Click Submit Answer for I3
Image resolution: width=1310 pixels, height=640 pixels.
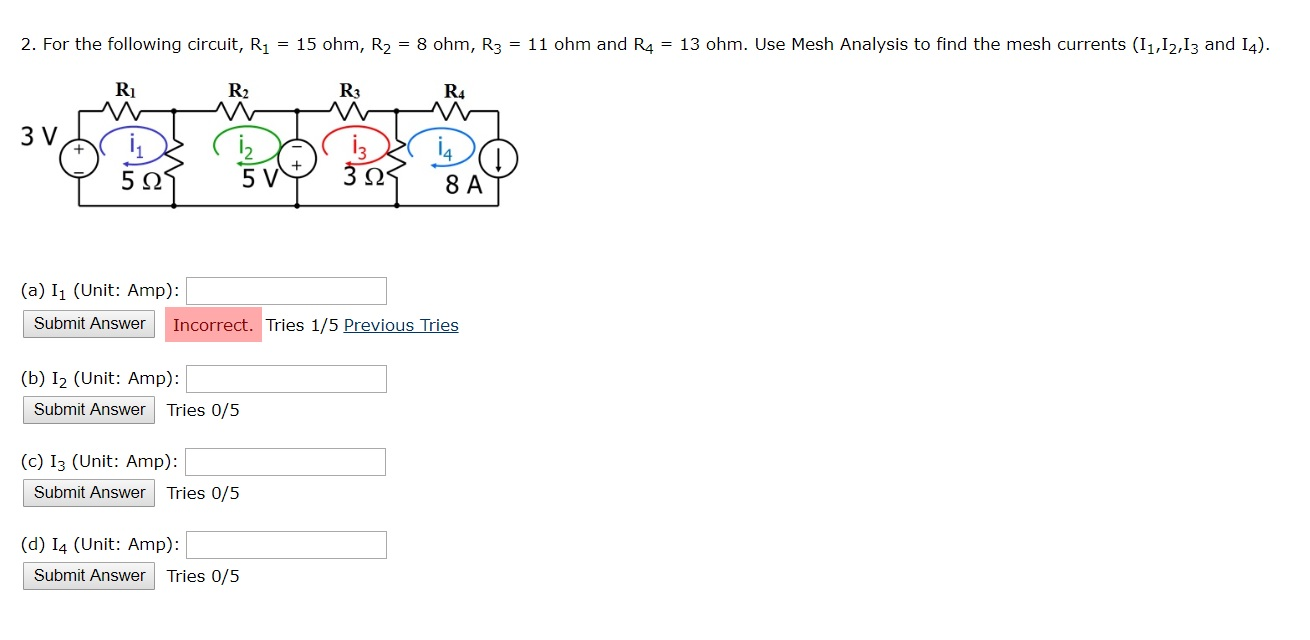pos(88,492)
